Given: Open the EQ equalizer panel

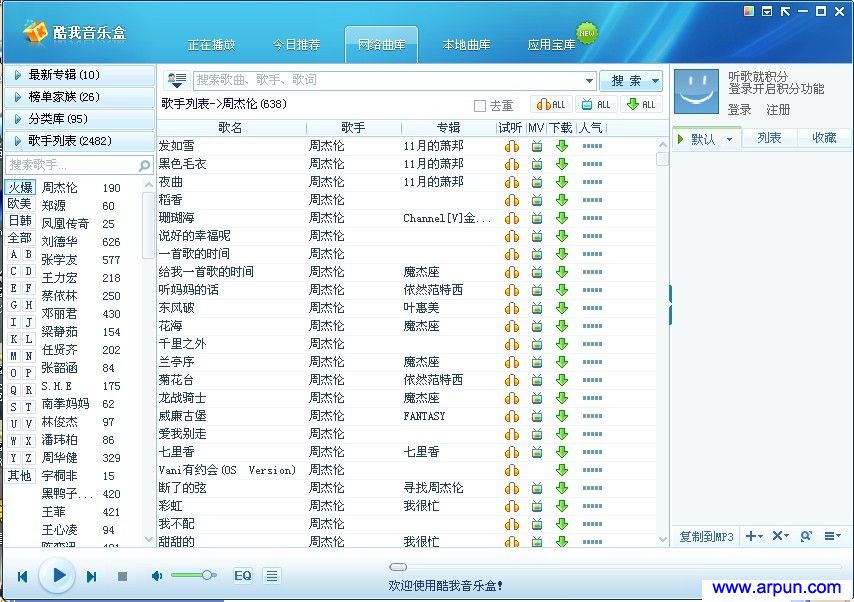Looking at the screenshot, I should 241,575.
